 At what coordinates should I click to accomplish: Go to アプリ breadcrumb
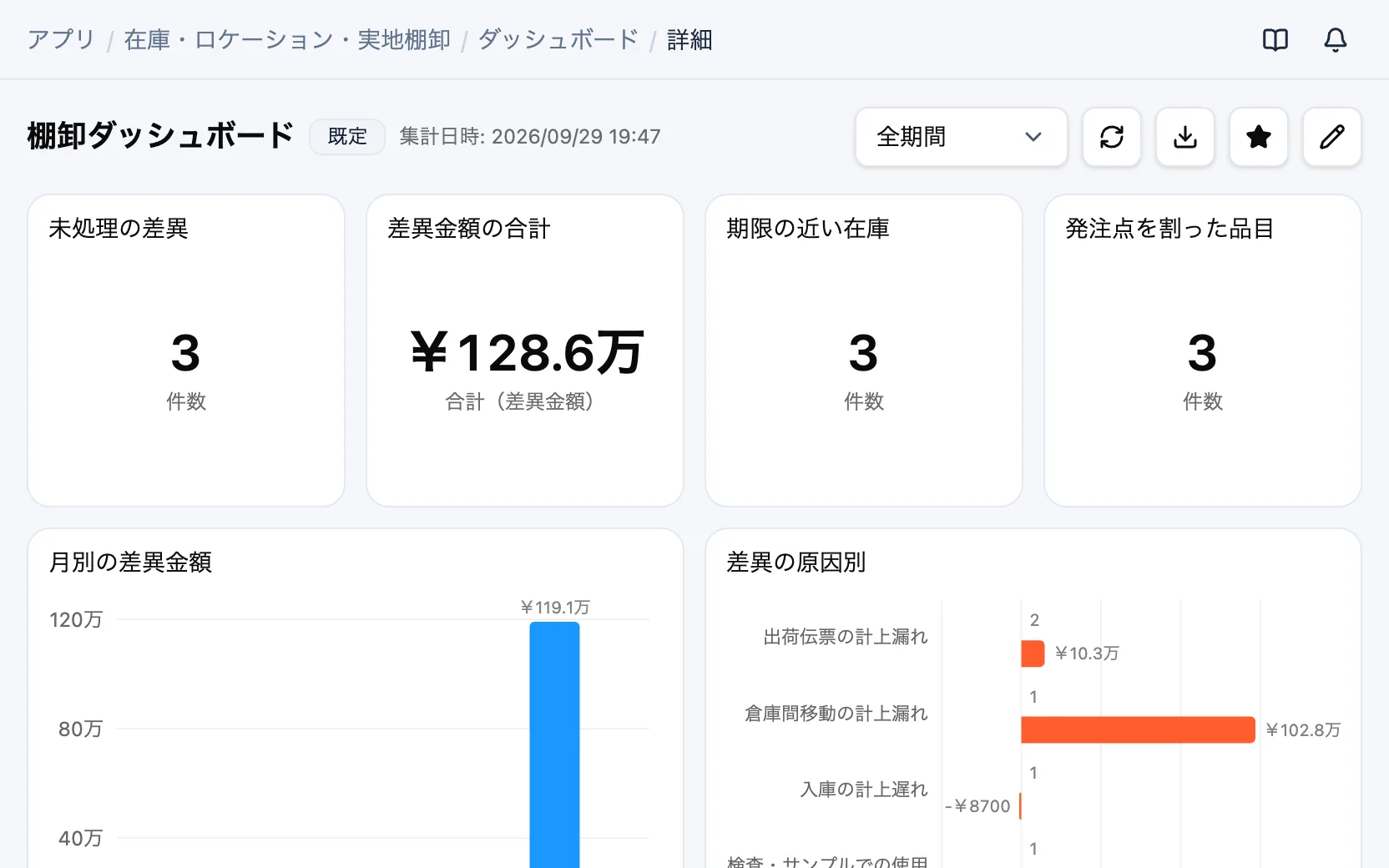62,39
